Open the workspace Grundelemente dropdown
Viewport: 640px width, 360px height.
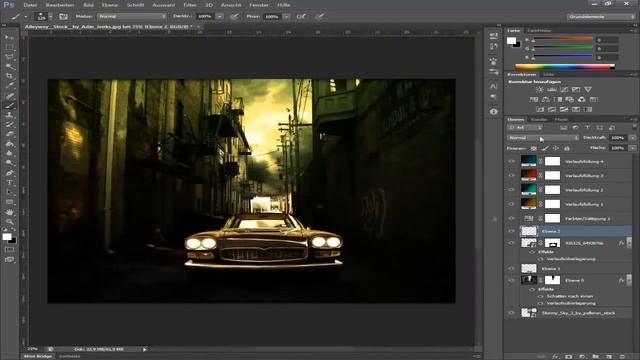click(601, 16)
